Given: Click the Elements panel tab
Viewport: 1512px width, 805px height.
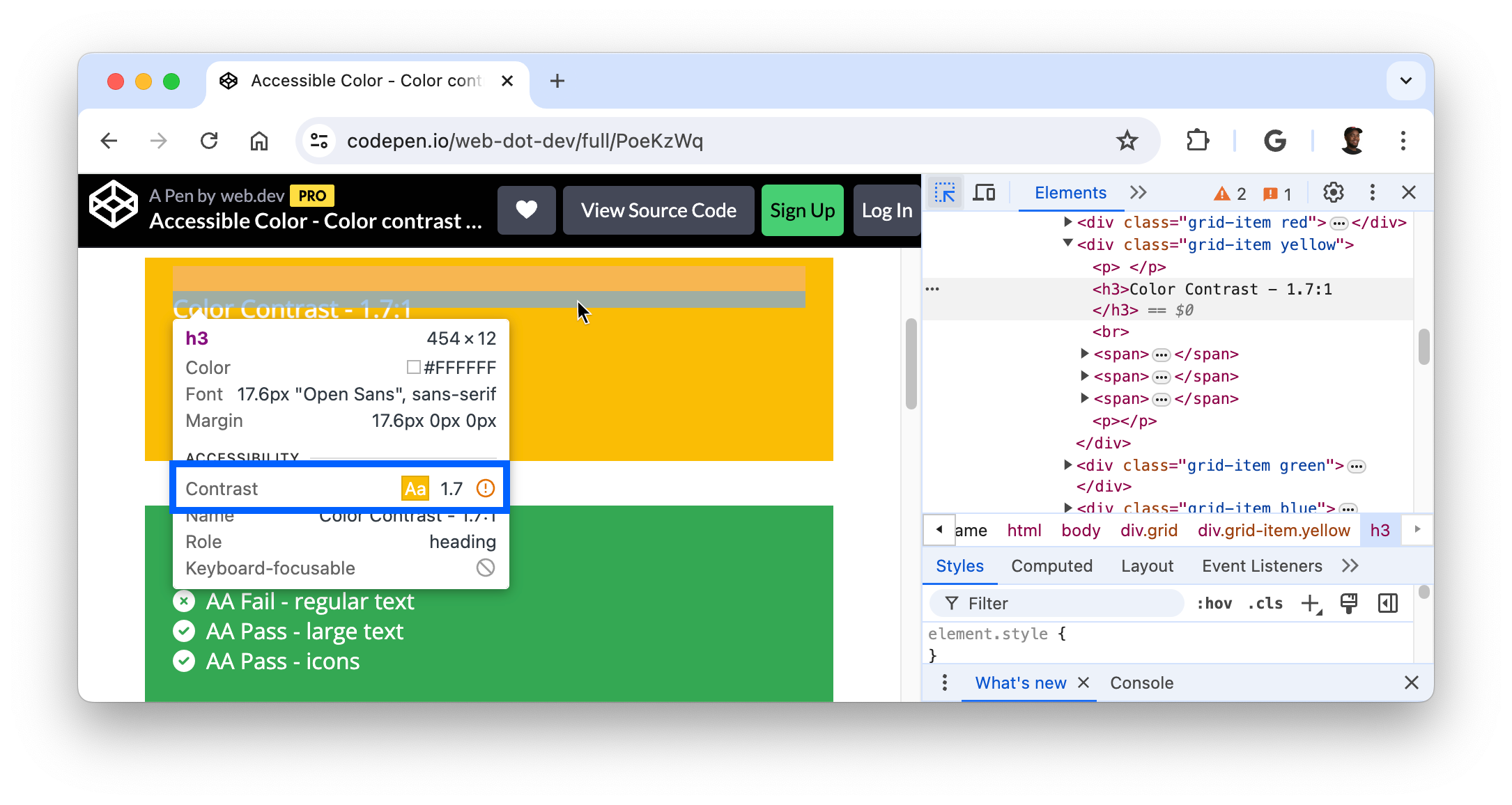Looking at the screenshot, I should coord(1070,192).
